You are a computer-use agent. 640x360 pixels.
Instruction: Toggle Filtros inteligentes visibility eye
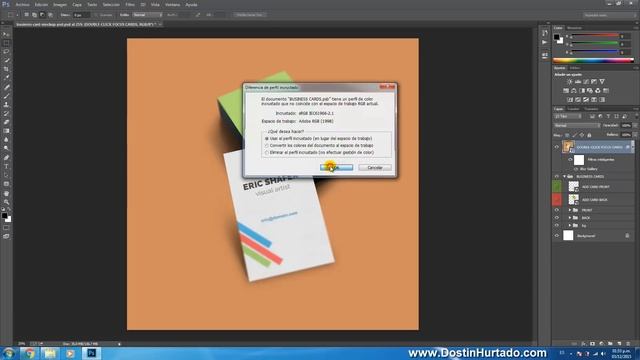pyautogui.click(x=570, y=160)
